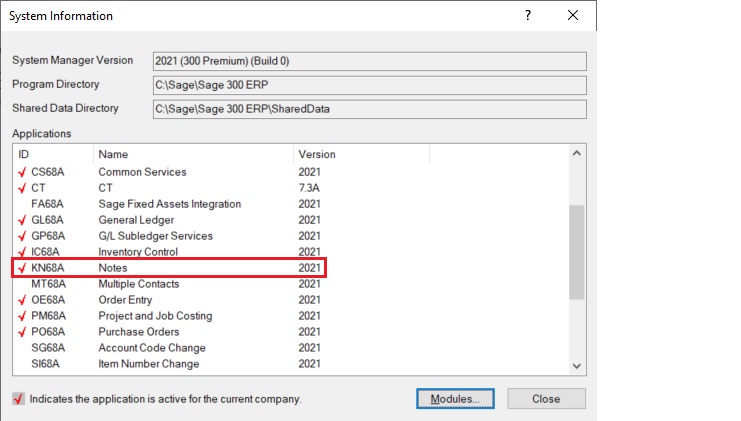Click the Version column header
This screenshot has width=741, height=421.
[362, 155]
